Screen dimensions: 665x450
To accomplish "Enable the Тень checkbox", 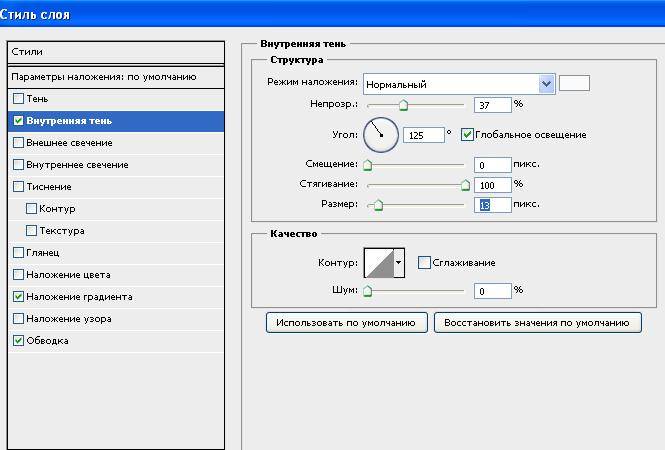I will [x=19, y=99].
